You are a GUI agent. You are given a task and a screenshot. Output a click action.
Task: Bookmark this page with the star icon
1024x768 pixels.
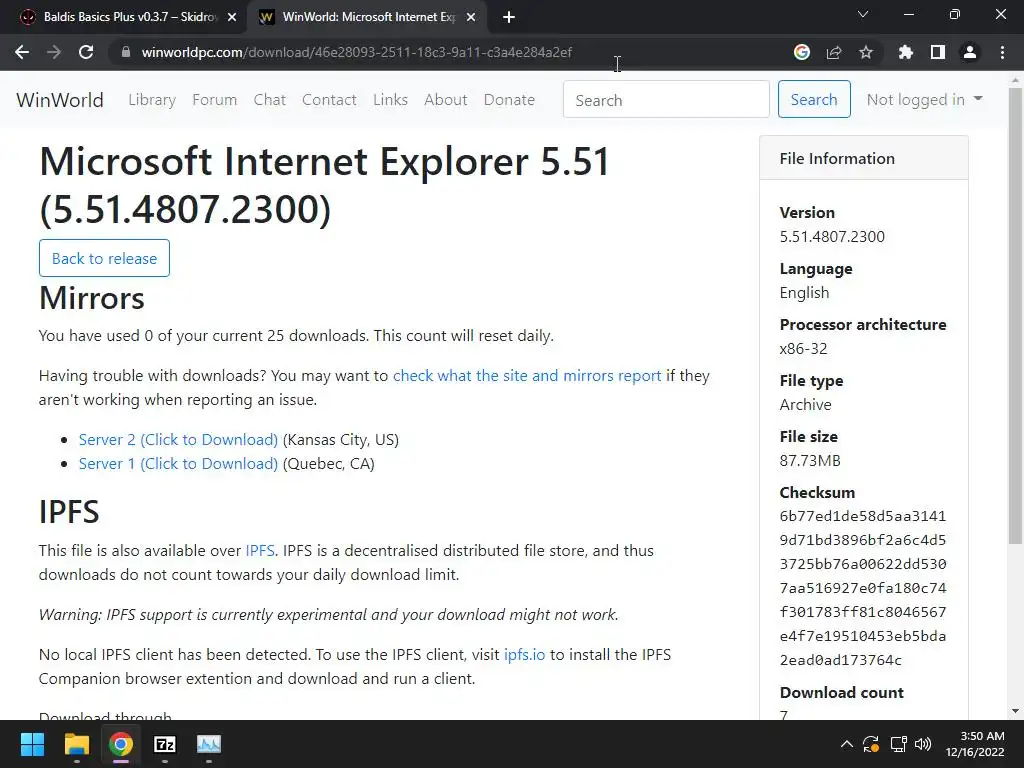(866, 52)
